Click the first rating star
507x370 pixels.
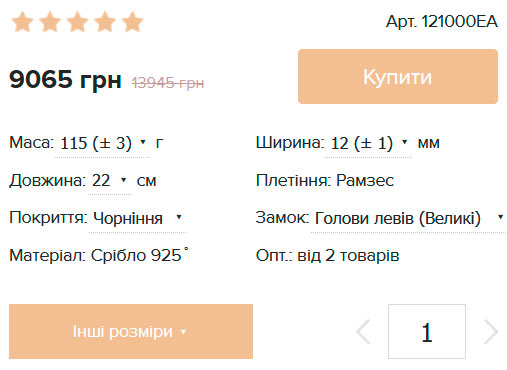(x=22, y=22)
